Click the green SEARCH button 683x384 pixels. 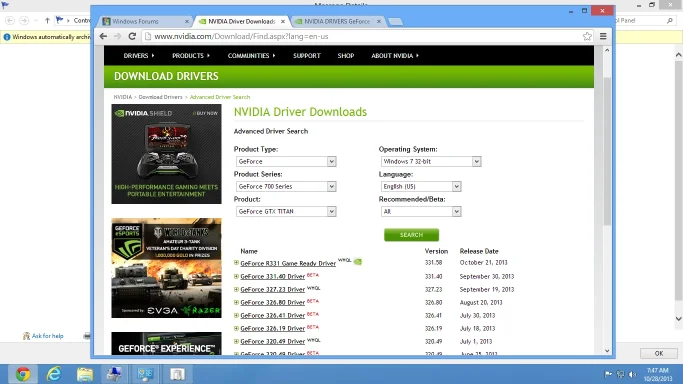pyautogui.click(x=411, y=235)
